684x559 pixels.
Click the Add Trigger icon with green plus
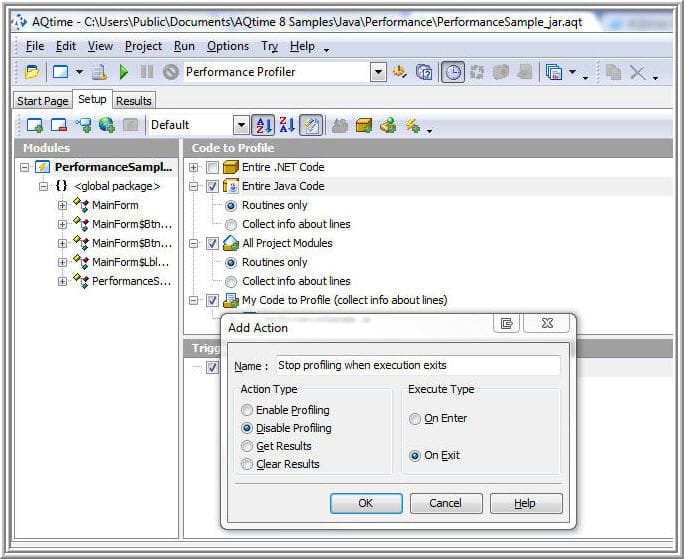tap(388, 125)
